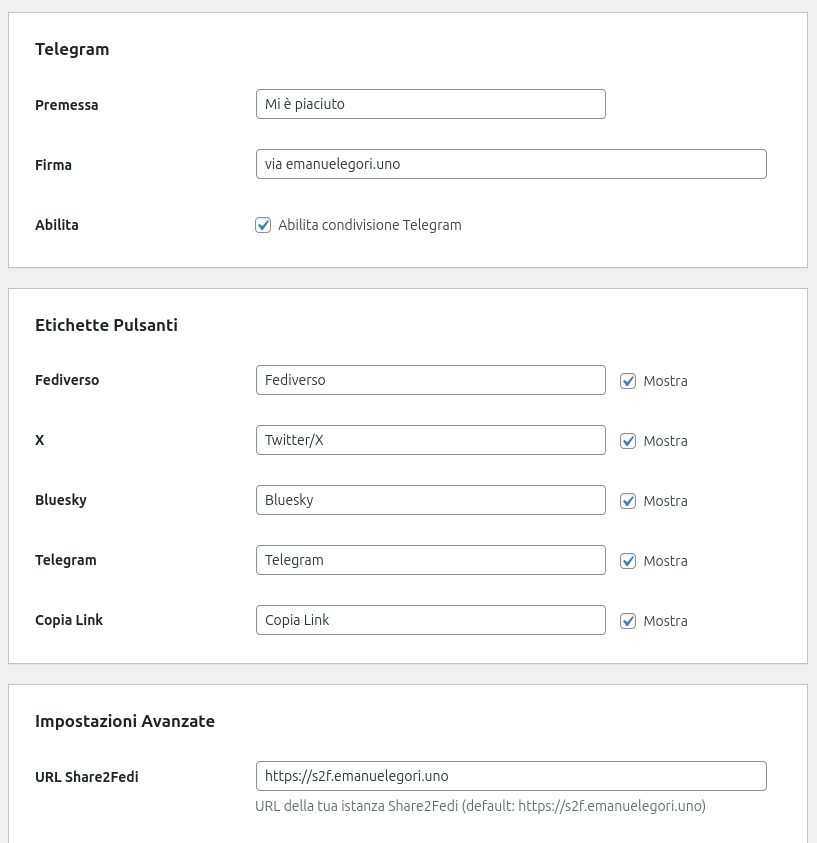Edit the URL Share2Fedi field
Viewport: 817px width, 843px height.
510,776
